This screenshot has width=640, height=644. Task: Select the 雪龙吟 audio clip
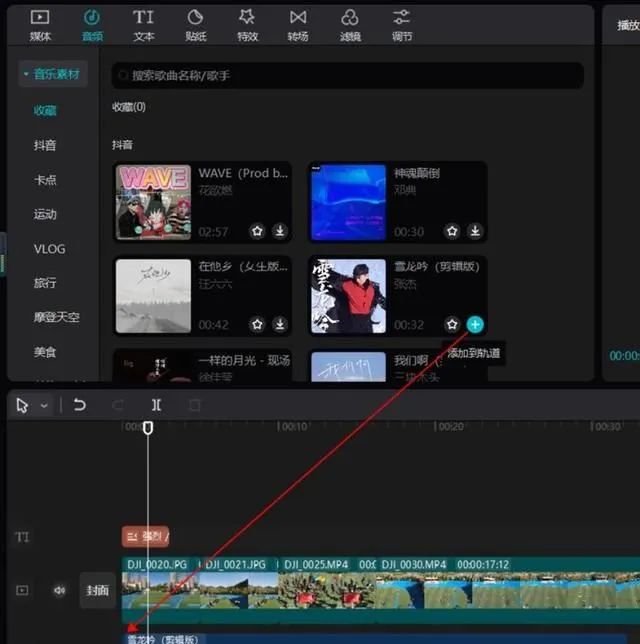(x=374, y=639)
